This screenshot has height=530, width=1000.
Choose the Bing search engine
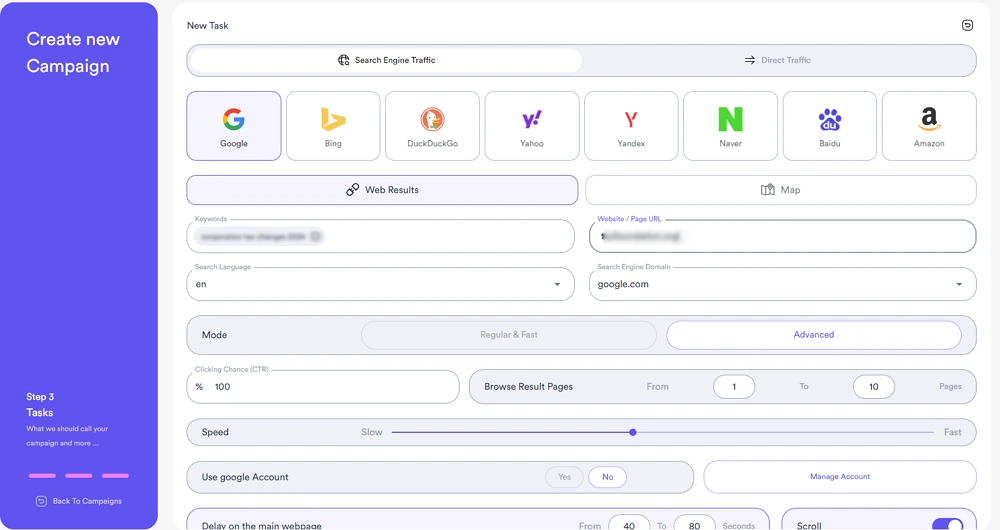click(x=333, y=126)
